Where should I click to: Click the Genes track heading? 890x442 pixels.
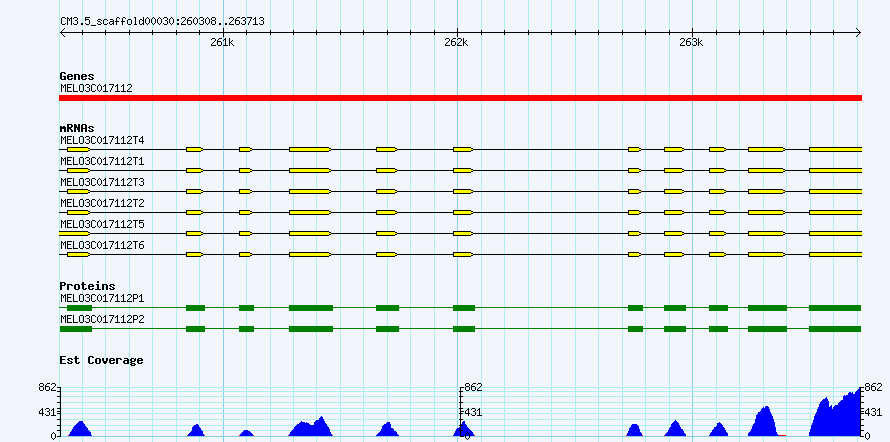[77, 76]
